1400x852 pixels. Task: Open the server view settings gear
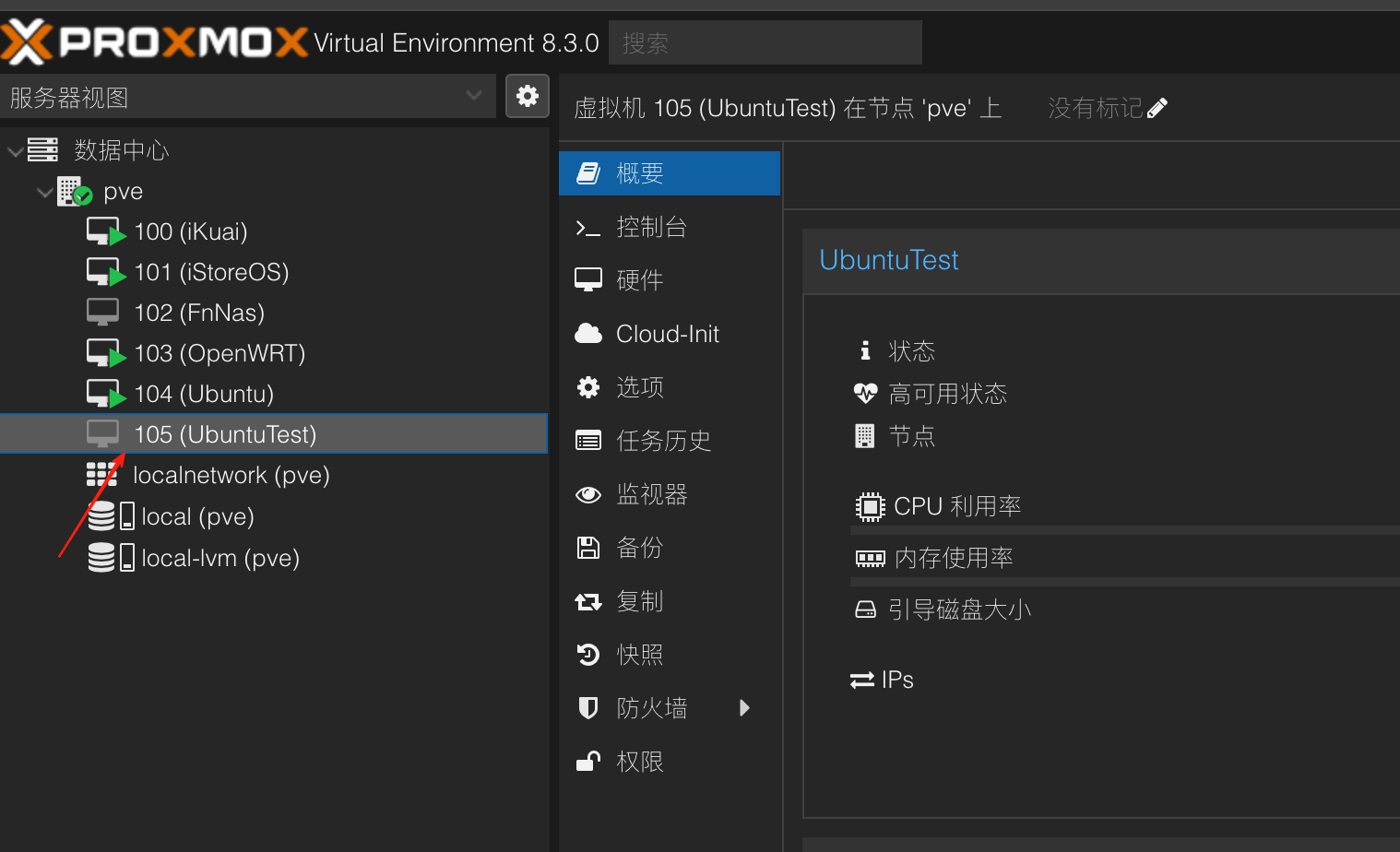pyautogui.click(x=528, y=96)
